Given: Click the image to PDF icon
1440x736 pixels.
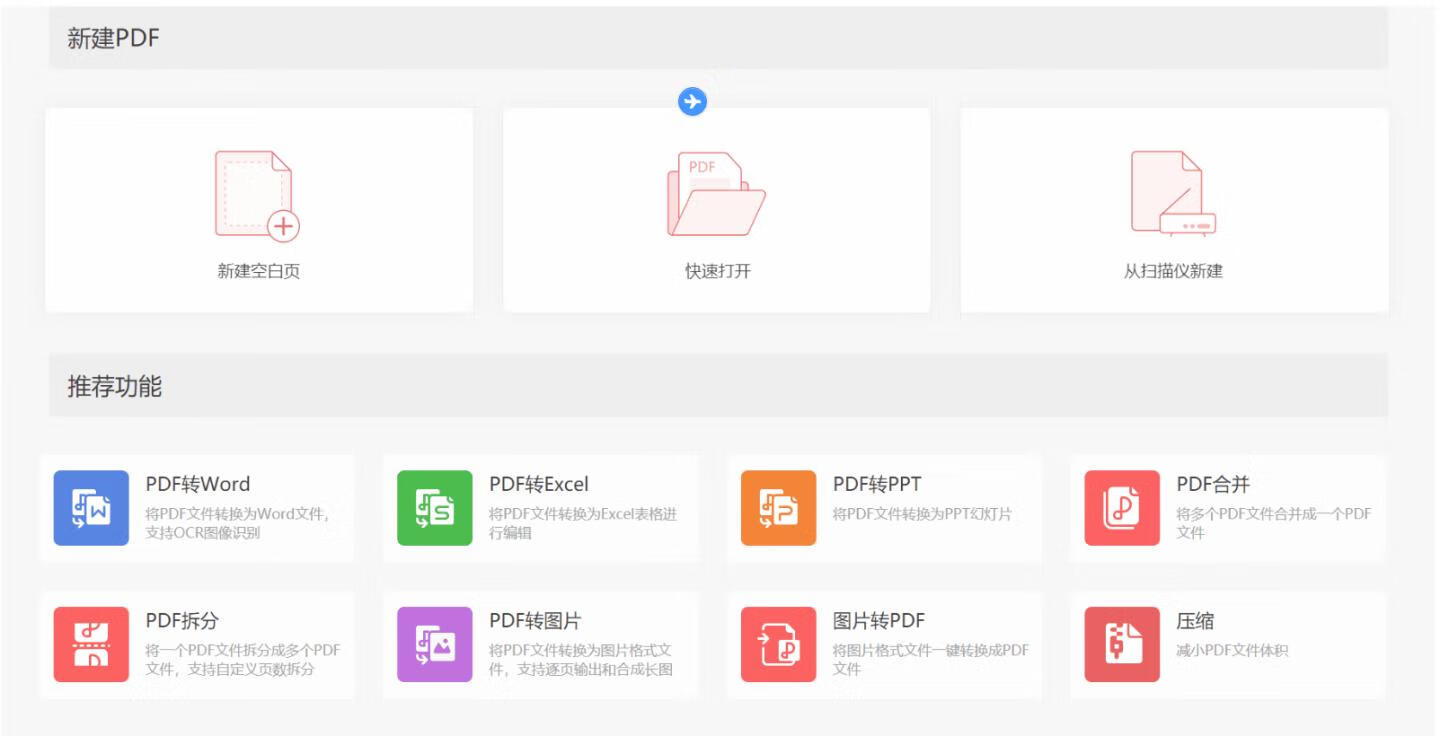Looking at the screenshot, I should point(778,645).
